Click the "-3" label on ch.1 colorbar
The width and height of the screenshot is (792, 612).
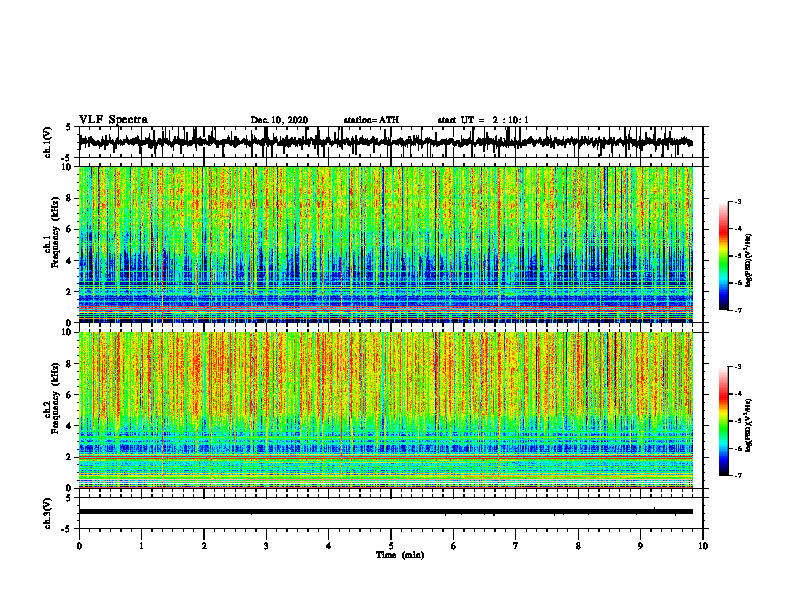[x=738, y=202]
